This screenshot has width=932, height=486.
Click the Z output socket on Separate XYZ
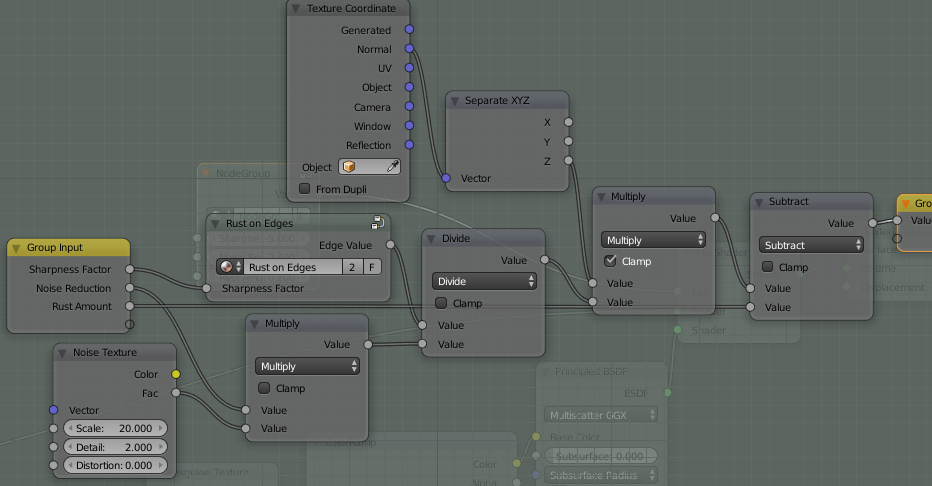tap(568, 160)
